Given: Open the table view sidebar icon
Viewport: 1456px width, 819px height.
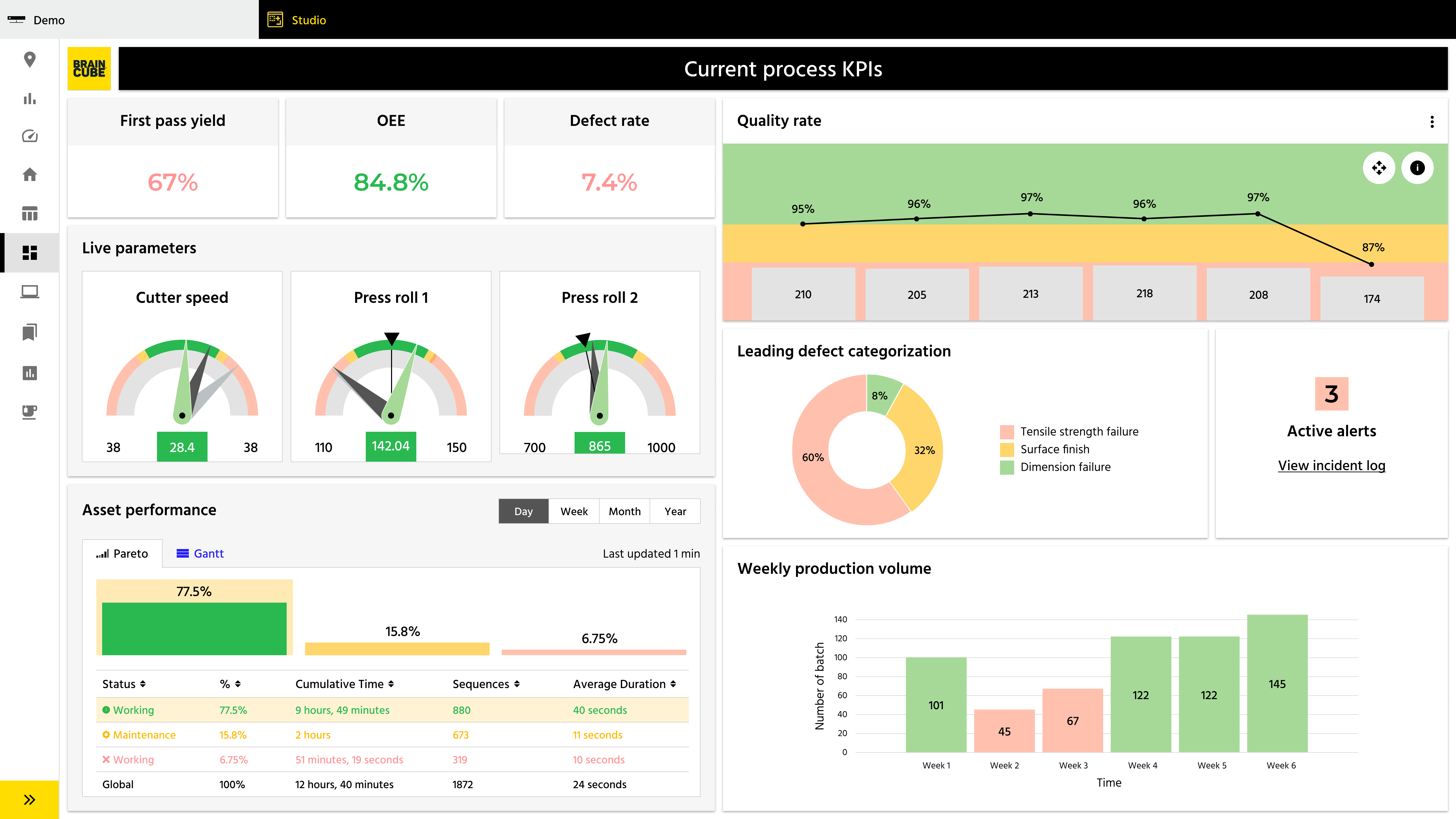Looking at the screenshot, I should pyautogui.click(x=29, y=214).
